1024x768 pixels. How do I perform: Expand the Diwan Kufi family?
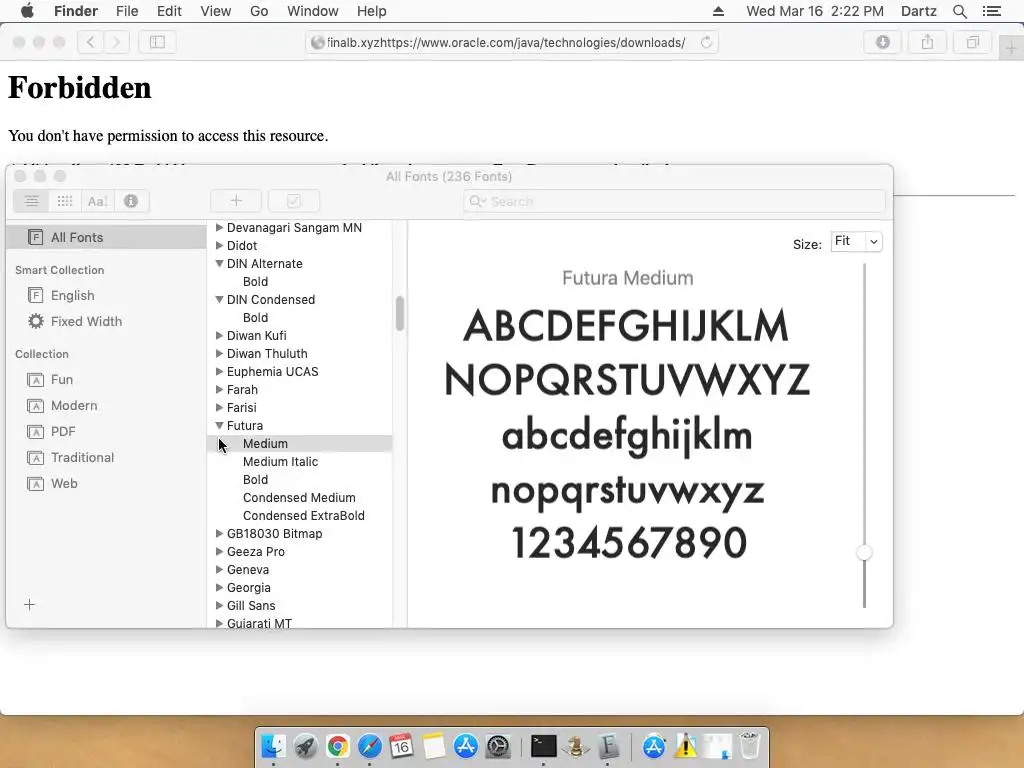coord(219,335)
